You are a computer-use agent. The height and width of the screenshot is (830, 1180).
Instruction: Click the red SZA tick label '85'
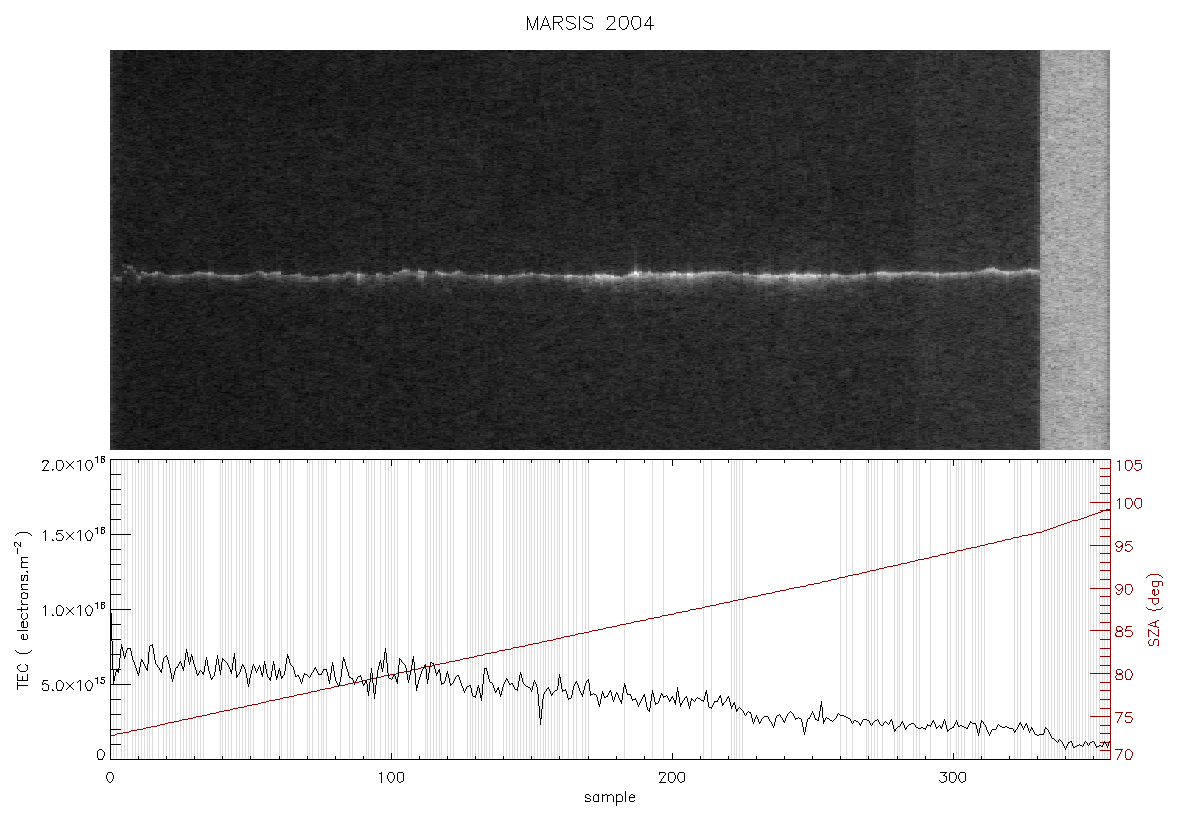pos(1124,632)
